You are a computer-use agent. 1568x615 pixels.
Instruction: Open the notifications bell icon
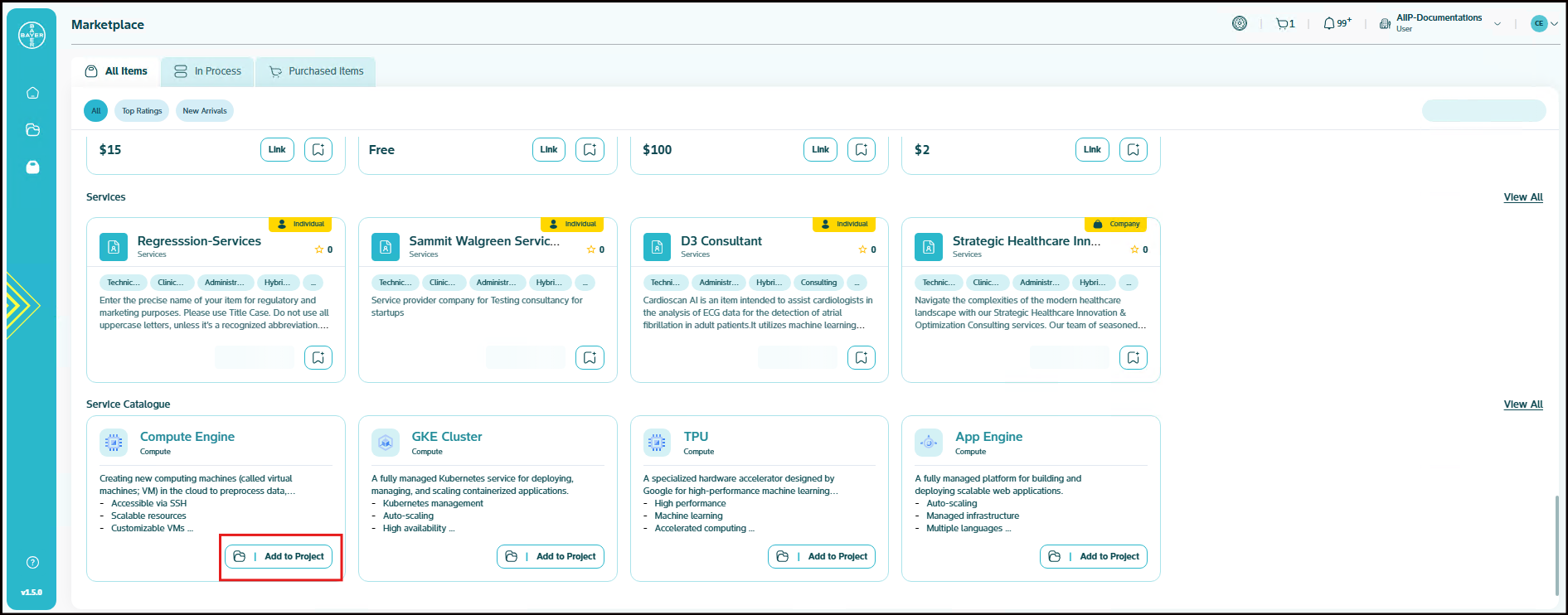coord(1329,24)
